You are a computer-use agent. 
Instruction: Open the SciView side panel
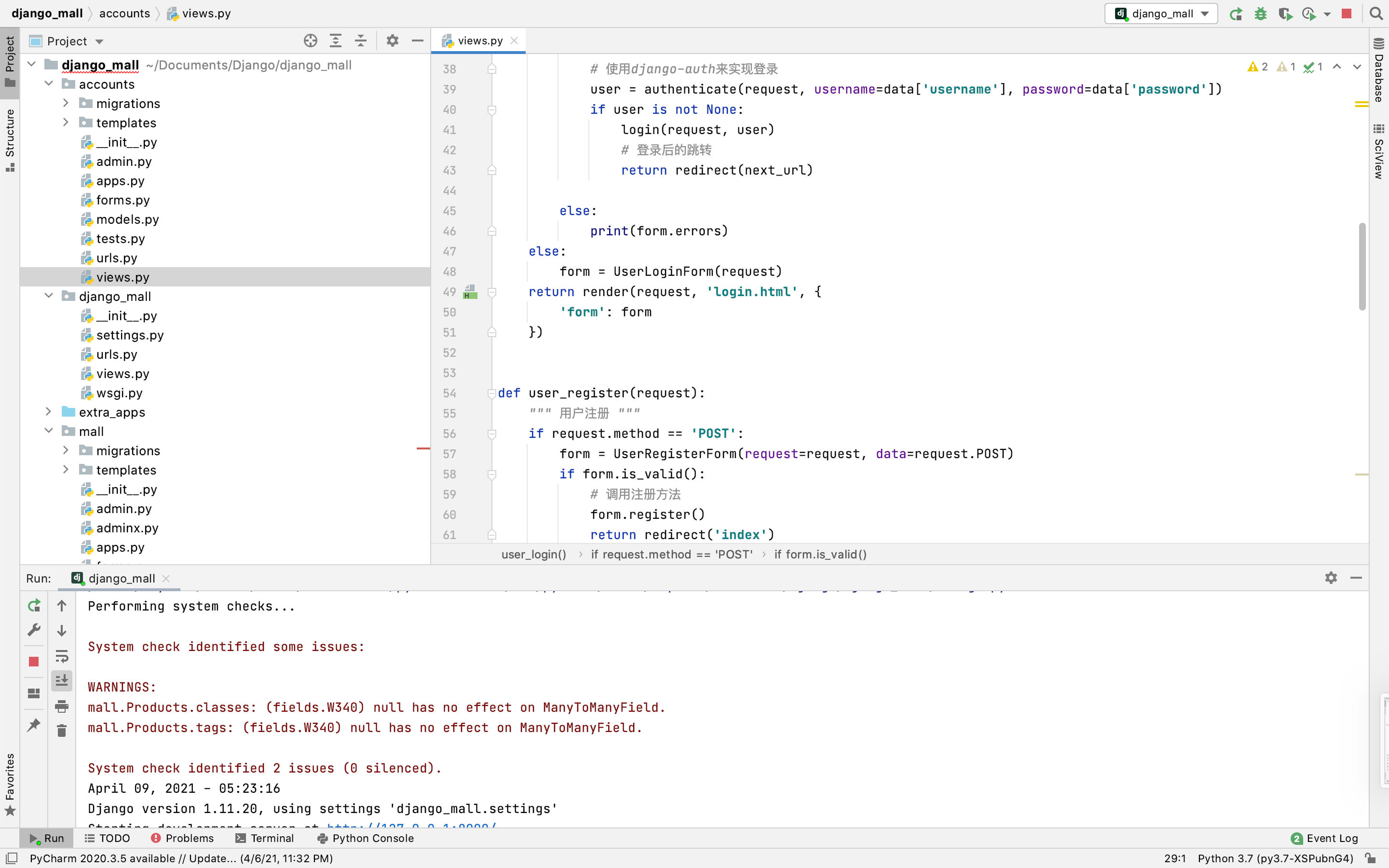click(x=1379, y=151)
